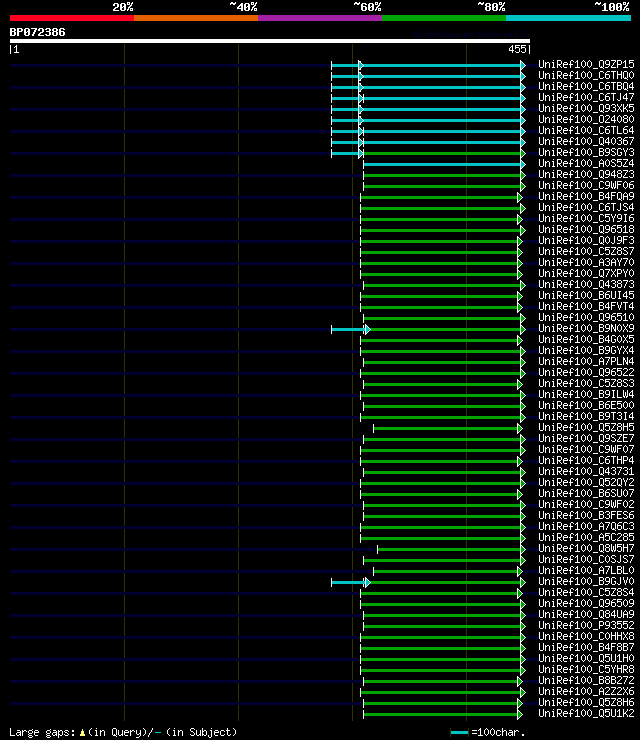
Task: Open hit UniRef100_C6THQ0
Action: (x=586, y=75)
